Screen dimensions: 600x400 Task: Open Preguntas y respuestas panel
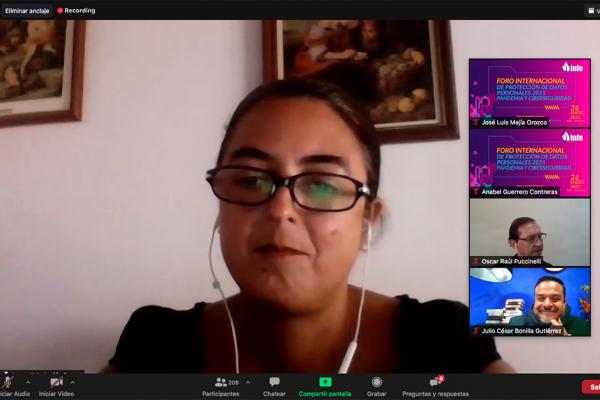tap(435, 387)
